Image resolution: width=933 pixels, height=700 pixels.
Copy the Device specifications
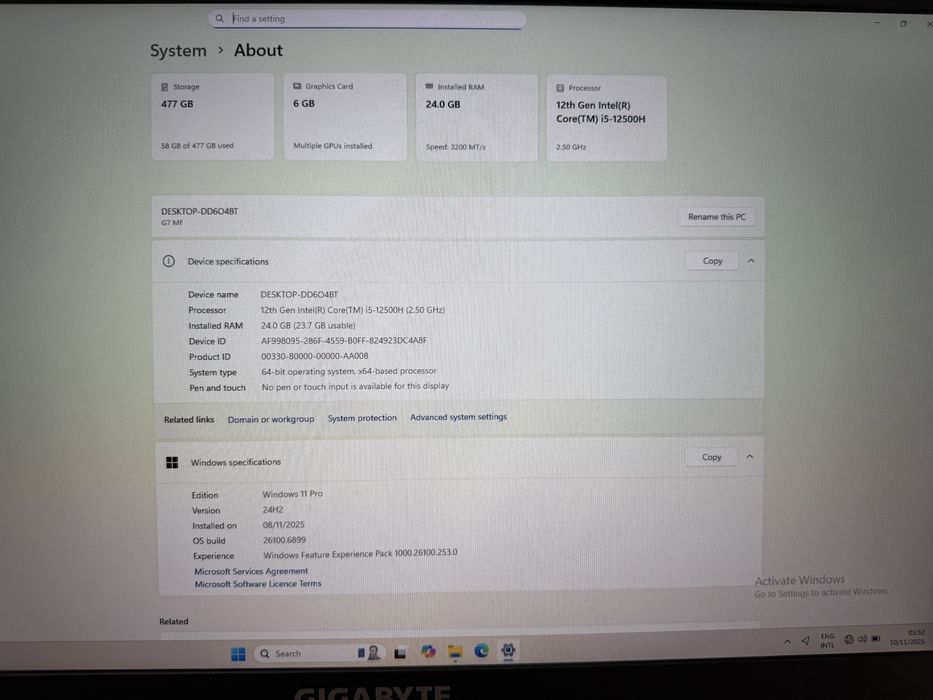coord(712,261)
